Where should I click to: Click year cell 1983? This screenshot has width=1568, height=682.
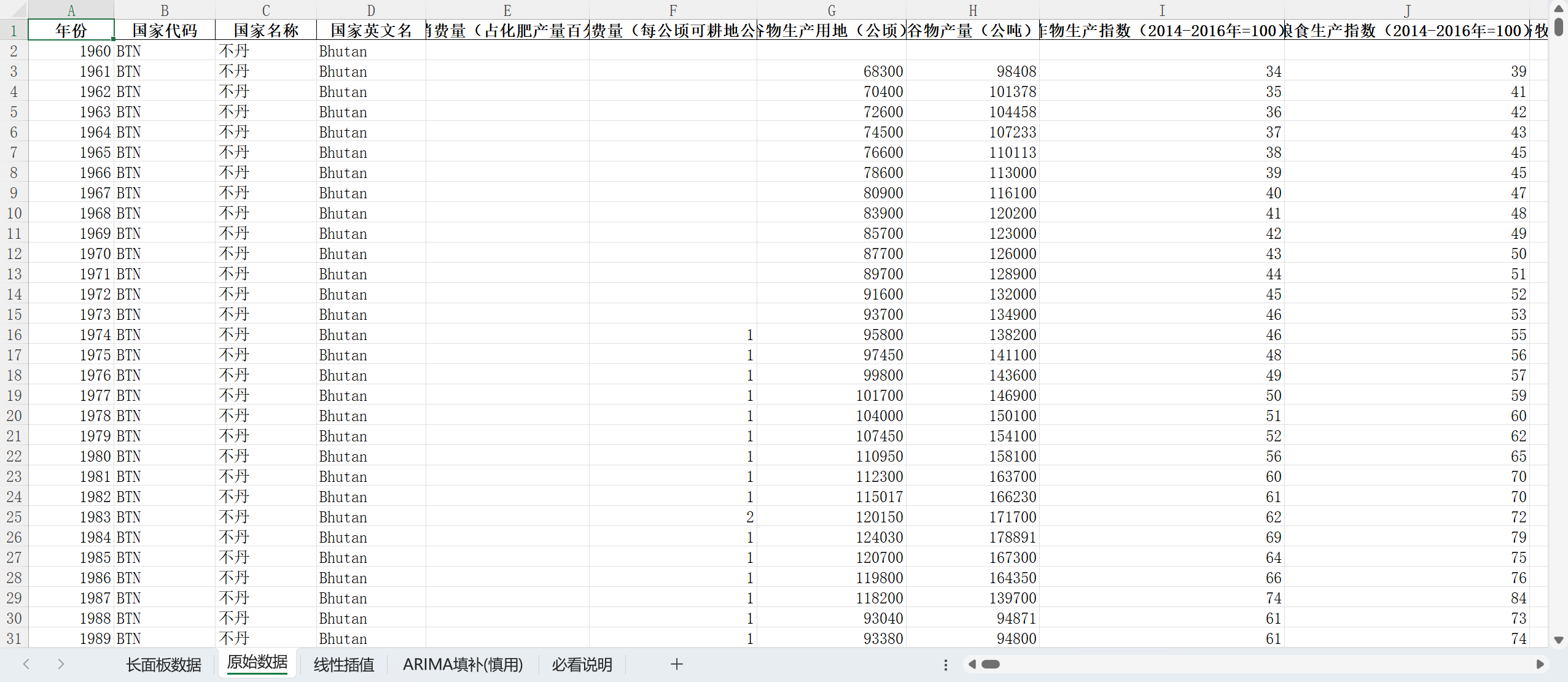tap(71, 517)
